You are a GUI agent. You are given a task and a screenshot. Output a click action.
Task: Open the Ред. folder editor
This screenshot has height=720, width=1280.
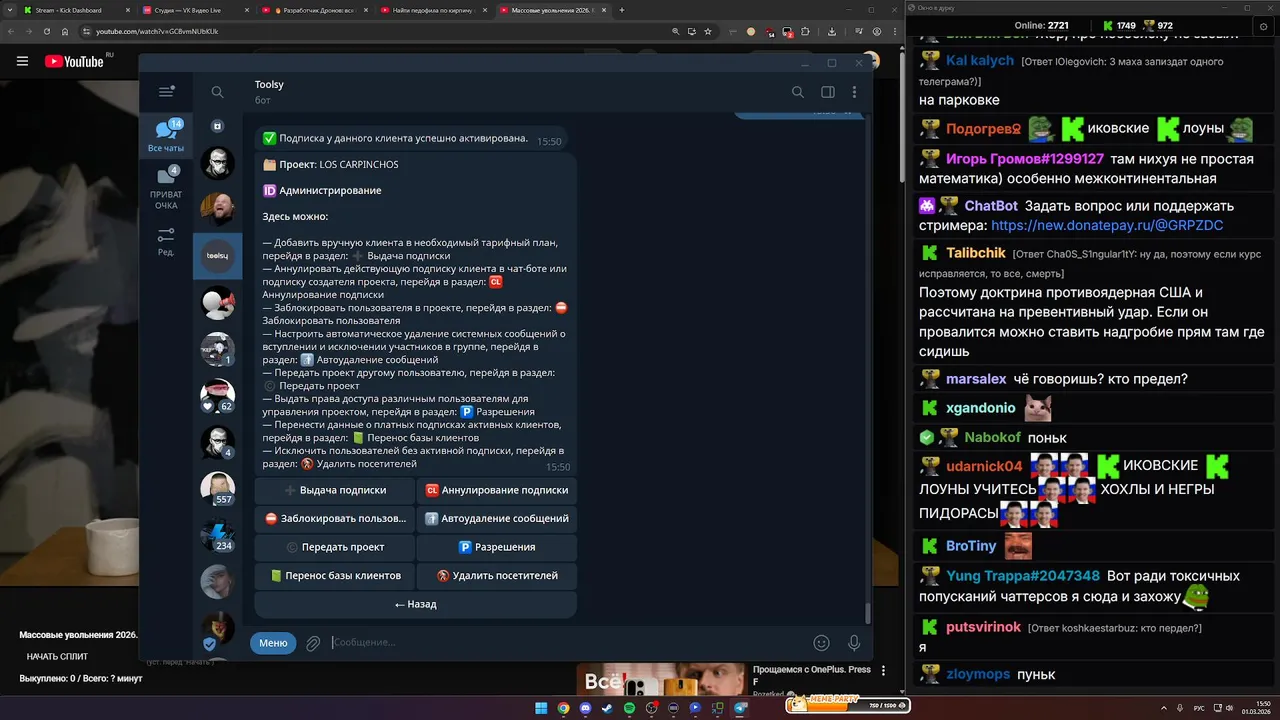click(166, 241)
